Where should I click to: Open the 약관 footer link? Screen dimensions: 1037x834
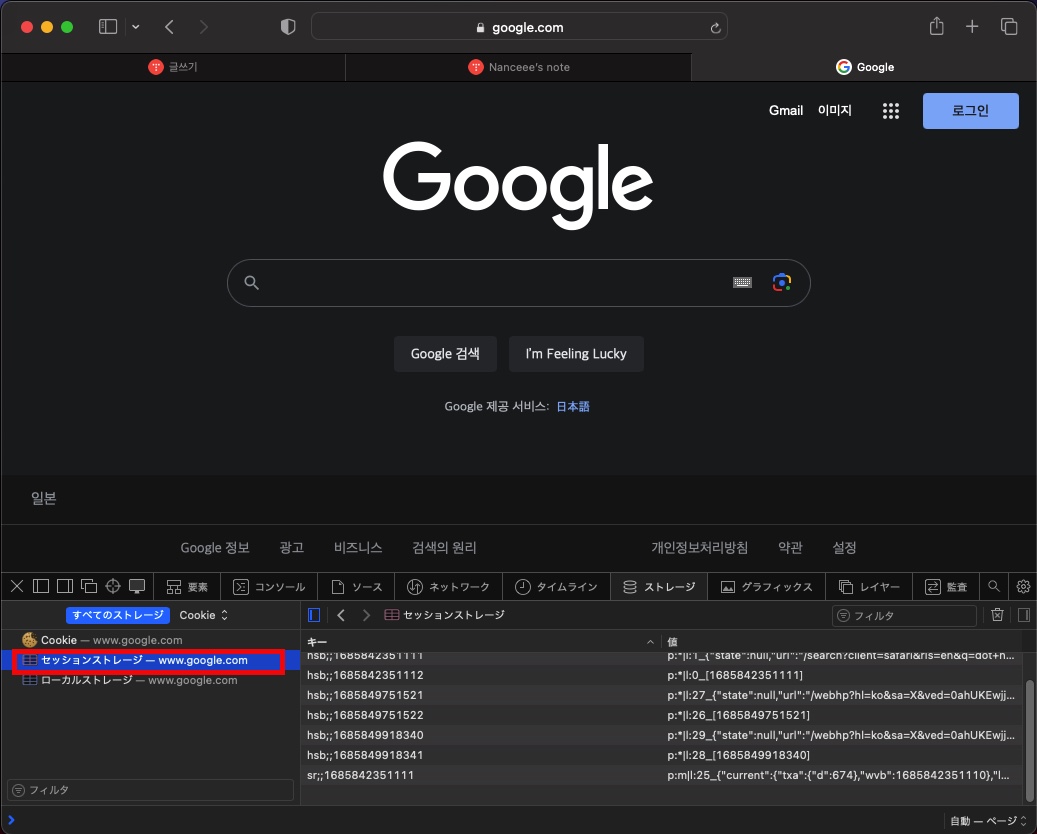(790, 548)
